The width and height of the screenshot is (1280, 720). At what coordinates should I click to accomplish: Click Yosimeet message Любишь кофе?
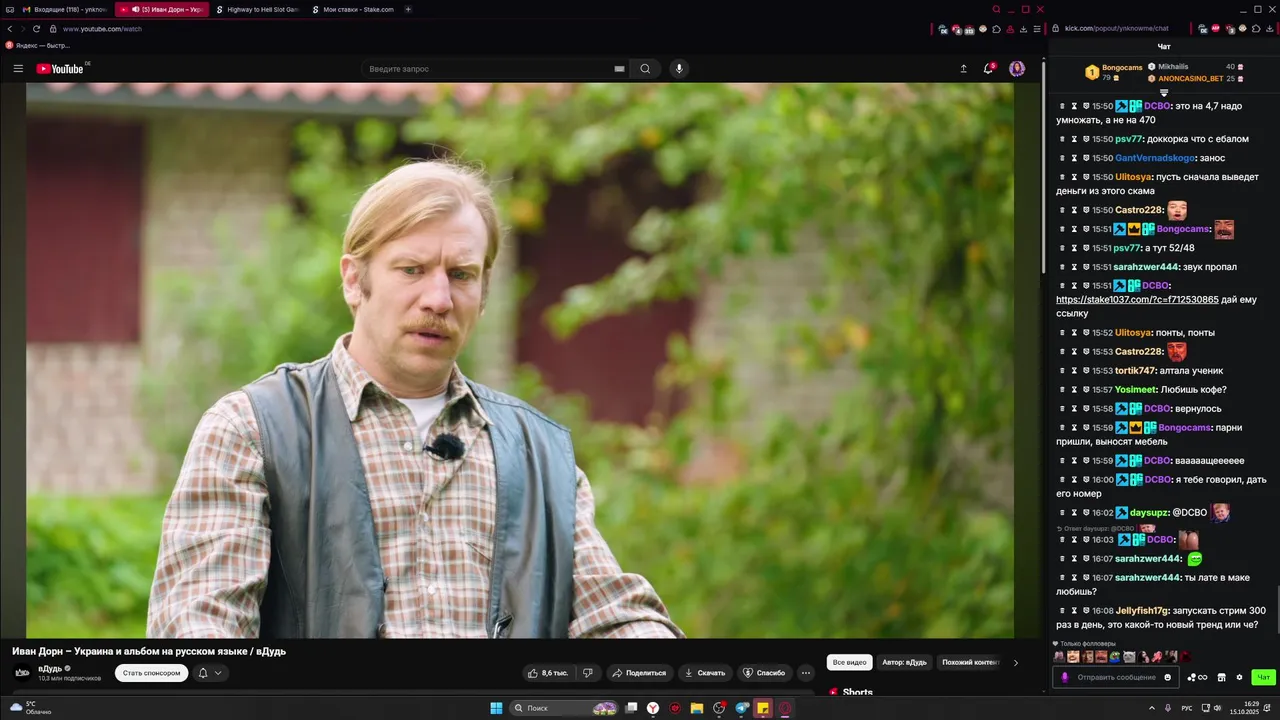[1194, 390]
